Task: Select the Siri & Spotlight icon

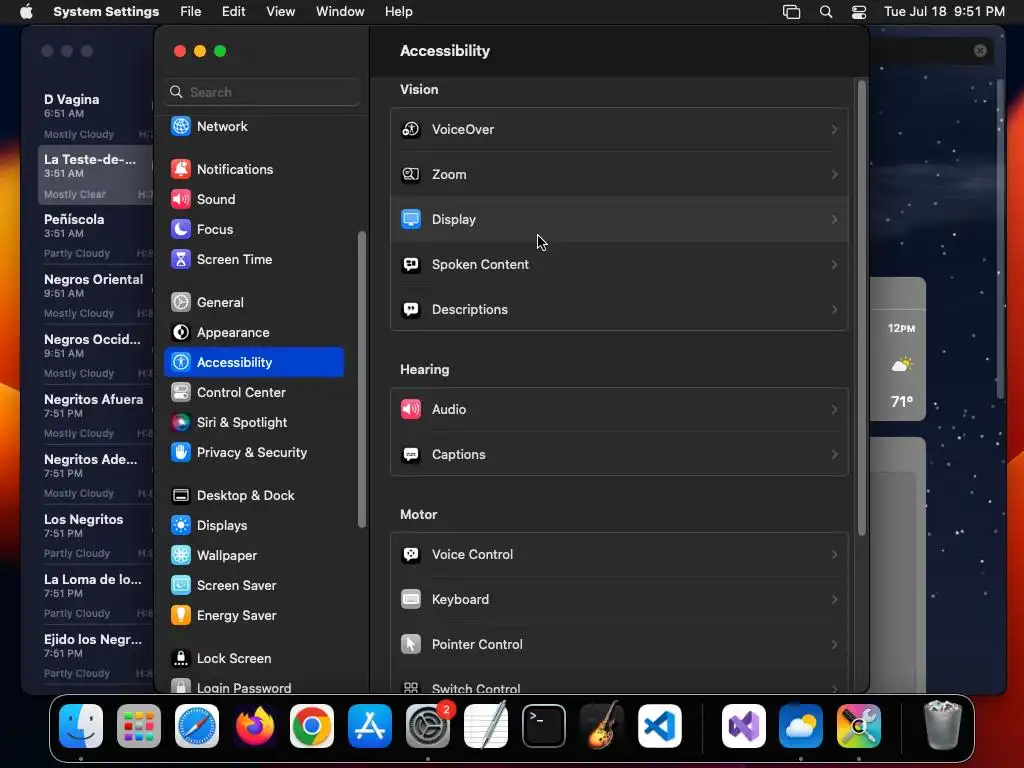Action: tap(181, 423)
